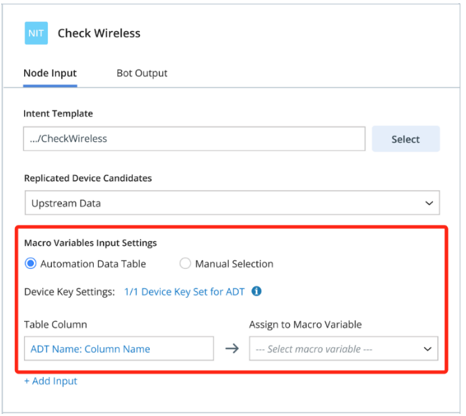The width and height of the screenshot is (466, 416).
Task: Click the Macro Variables Input Settings heading
Action: click(90, 243)
